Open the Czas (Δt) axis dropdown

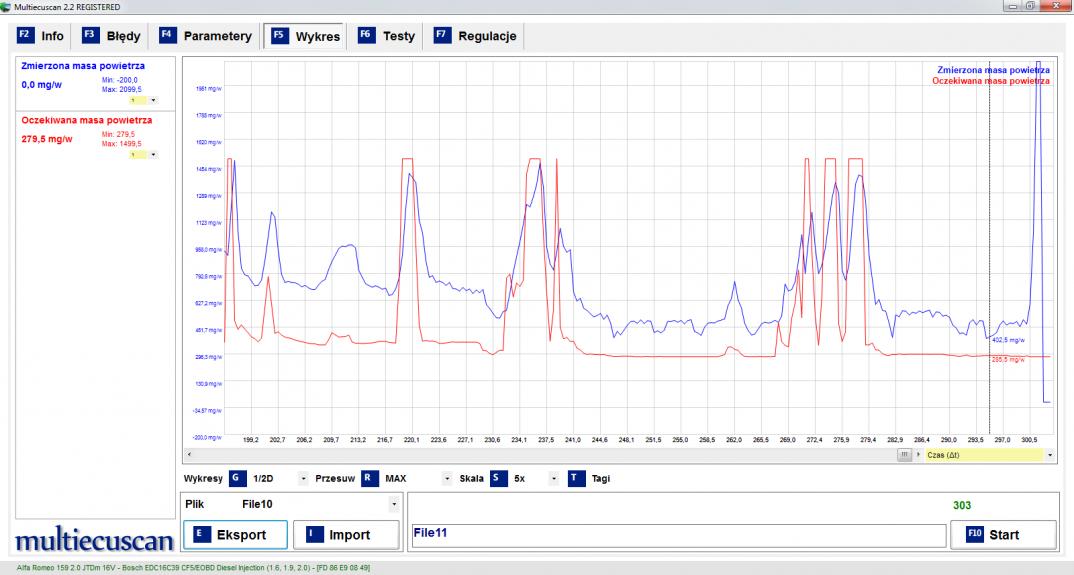tap(1049, 455)
